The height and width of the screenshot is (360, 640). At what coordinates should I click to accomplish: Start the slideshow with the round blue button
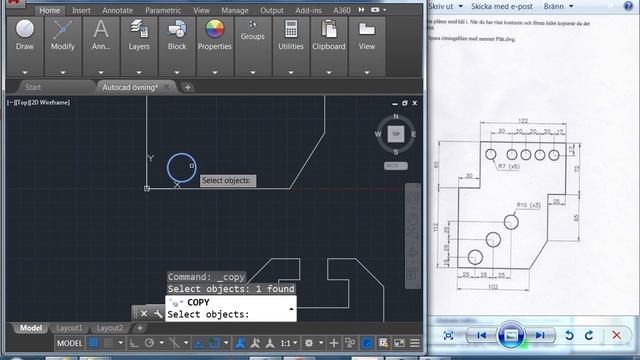tap(511, 335)
